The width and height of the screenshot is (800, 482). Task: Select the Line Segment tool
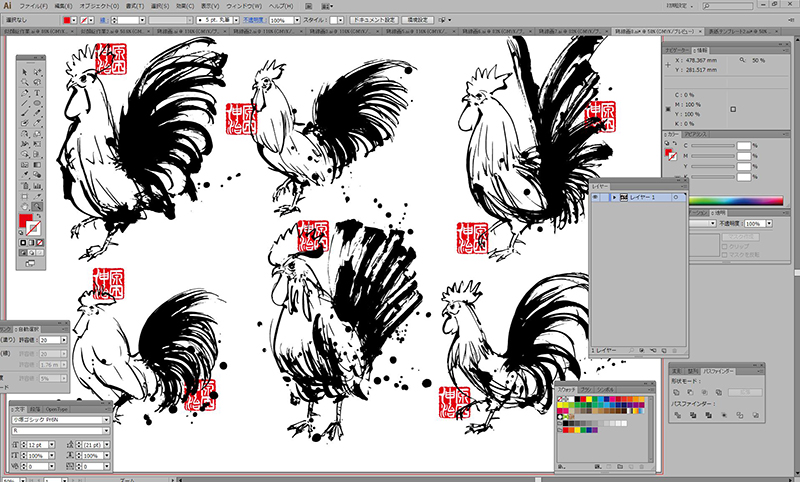(24, 103)
